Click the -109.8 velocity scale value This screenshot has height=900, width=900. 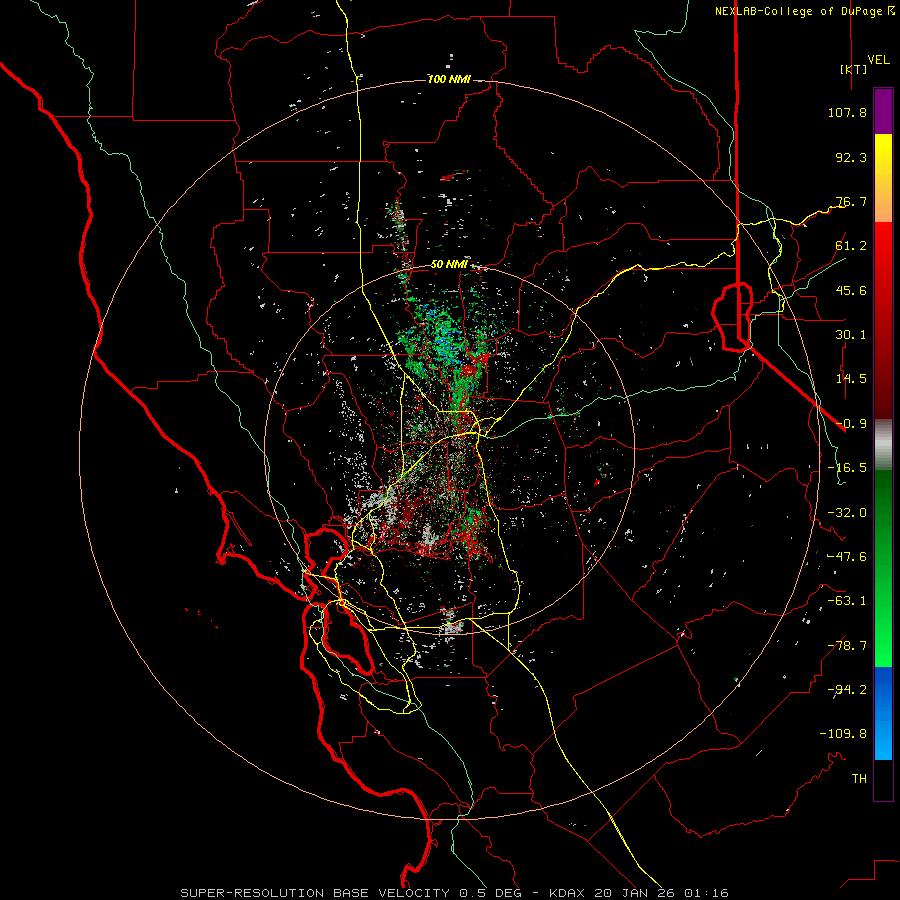point(843,734)
